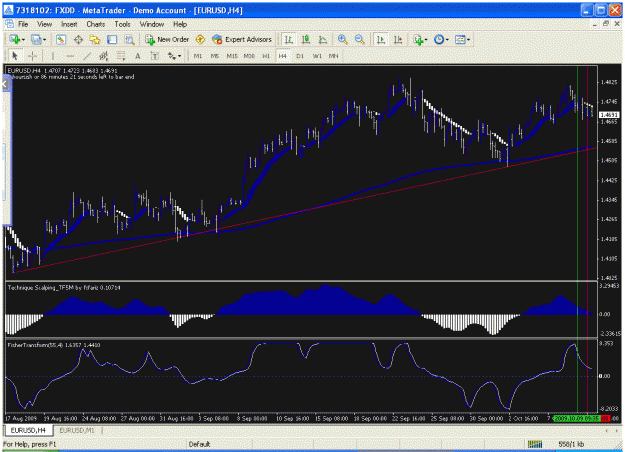Select the Trendline drawing tool
Screen dimensions: 625x452
87,56
